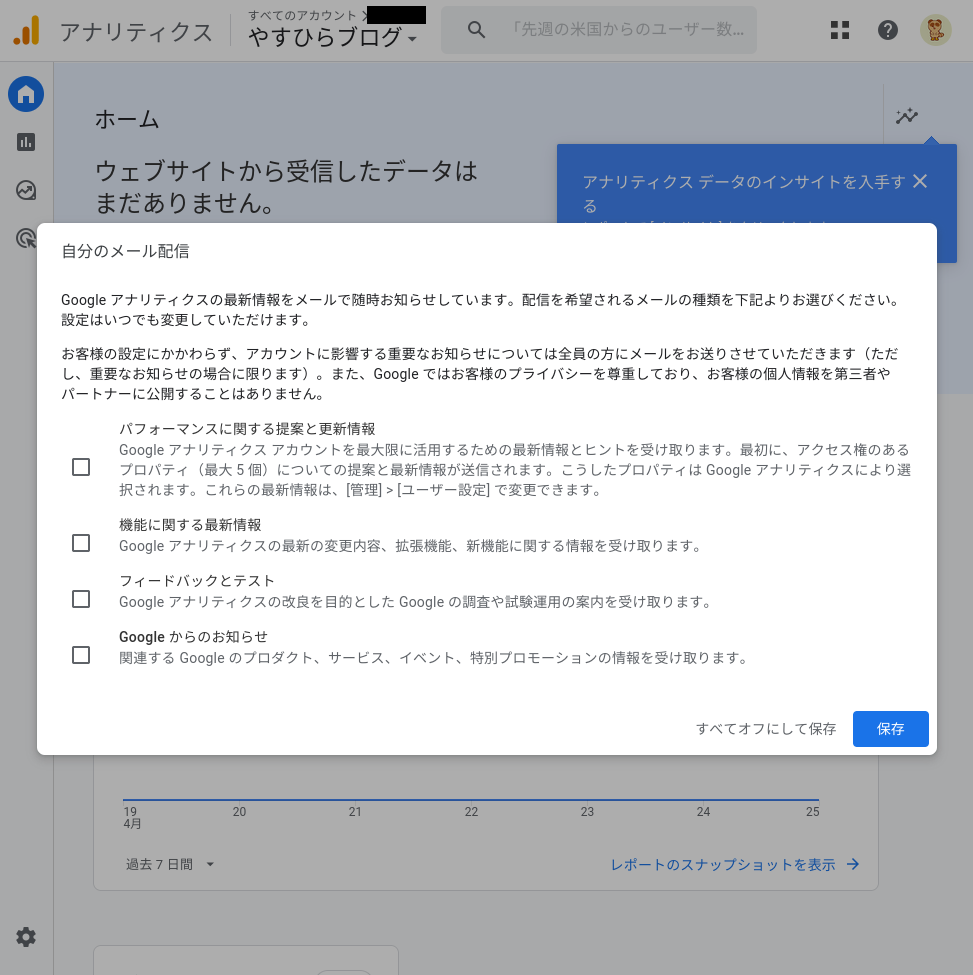Click the Google Analytics logo icon
Image resolution: width=973 pixels, height=975 pixels.
tap(27, 31)
